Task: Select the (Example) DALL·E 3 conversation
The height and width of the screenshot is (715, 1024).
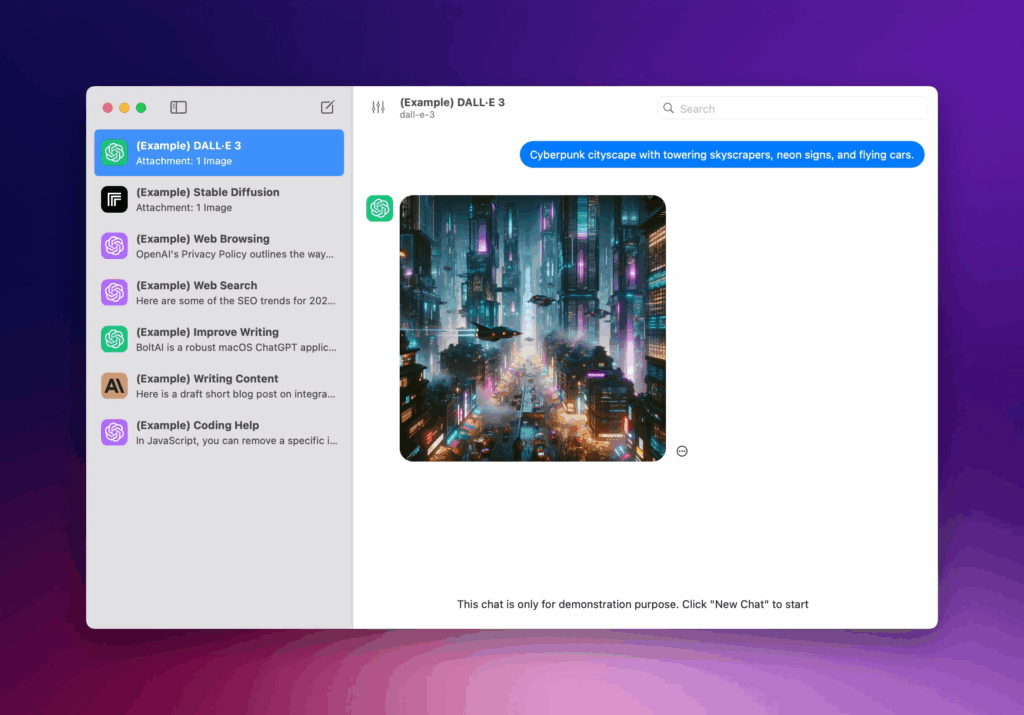Action: tap(219, 153)
